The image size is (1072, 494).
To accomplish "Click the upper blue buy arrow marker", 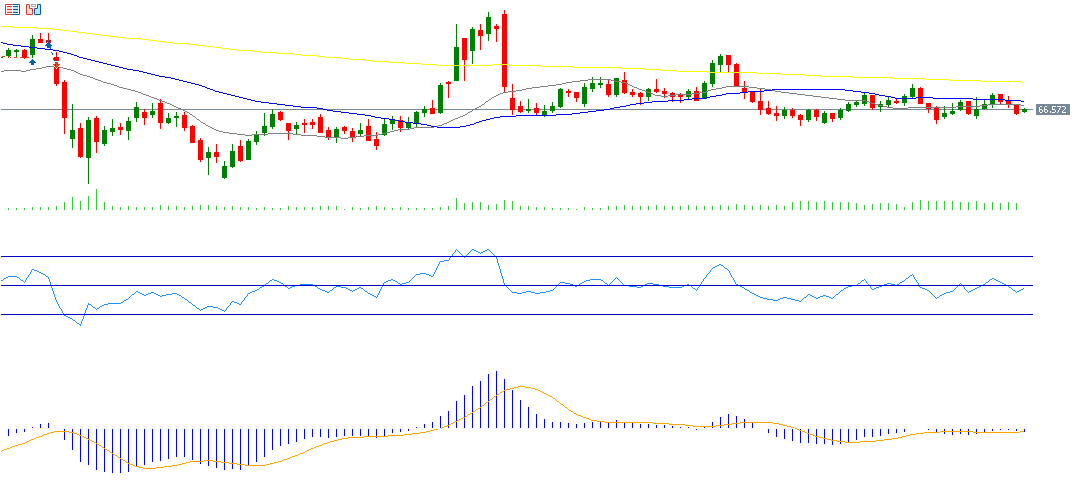I will pyautogui.click(x=48, y=45).
